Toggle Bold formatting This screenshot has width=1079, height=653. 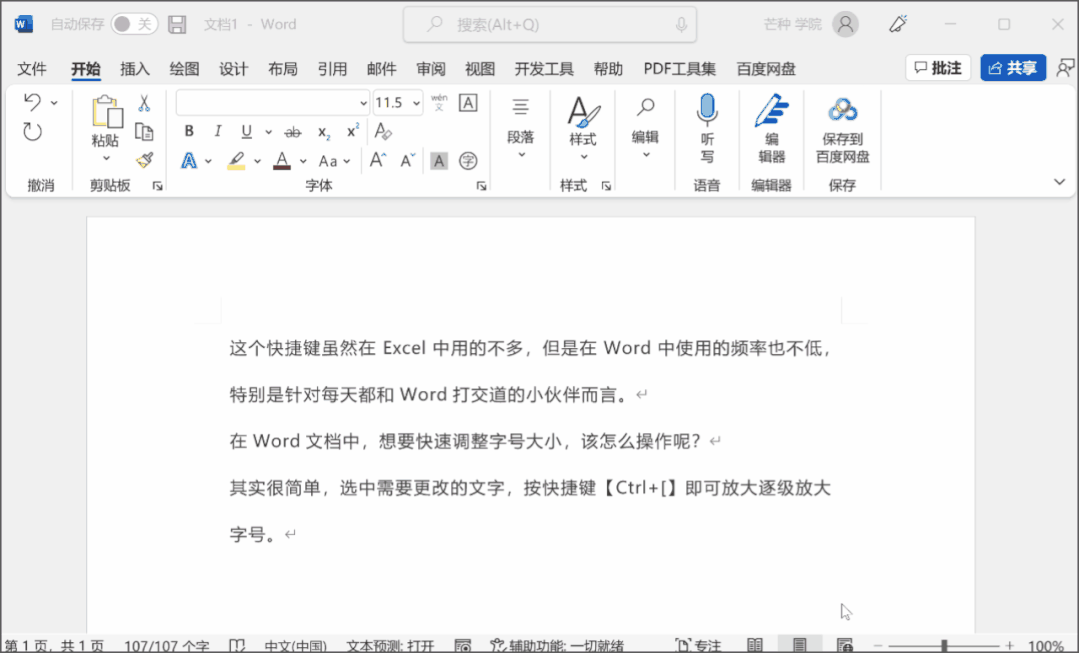189,132
